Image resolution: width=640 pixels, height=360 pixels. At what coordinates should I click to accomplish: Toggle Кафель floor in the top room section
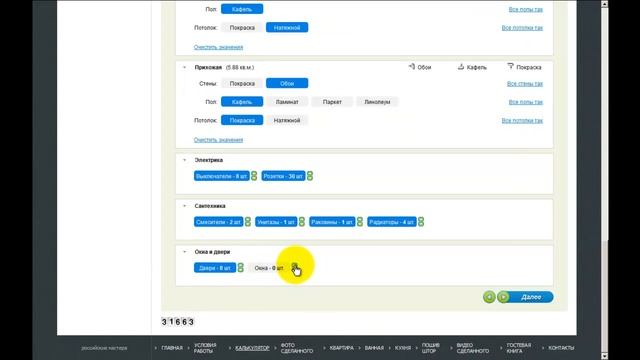[242, 9]
